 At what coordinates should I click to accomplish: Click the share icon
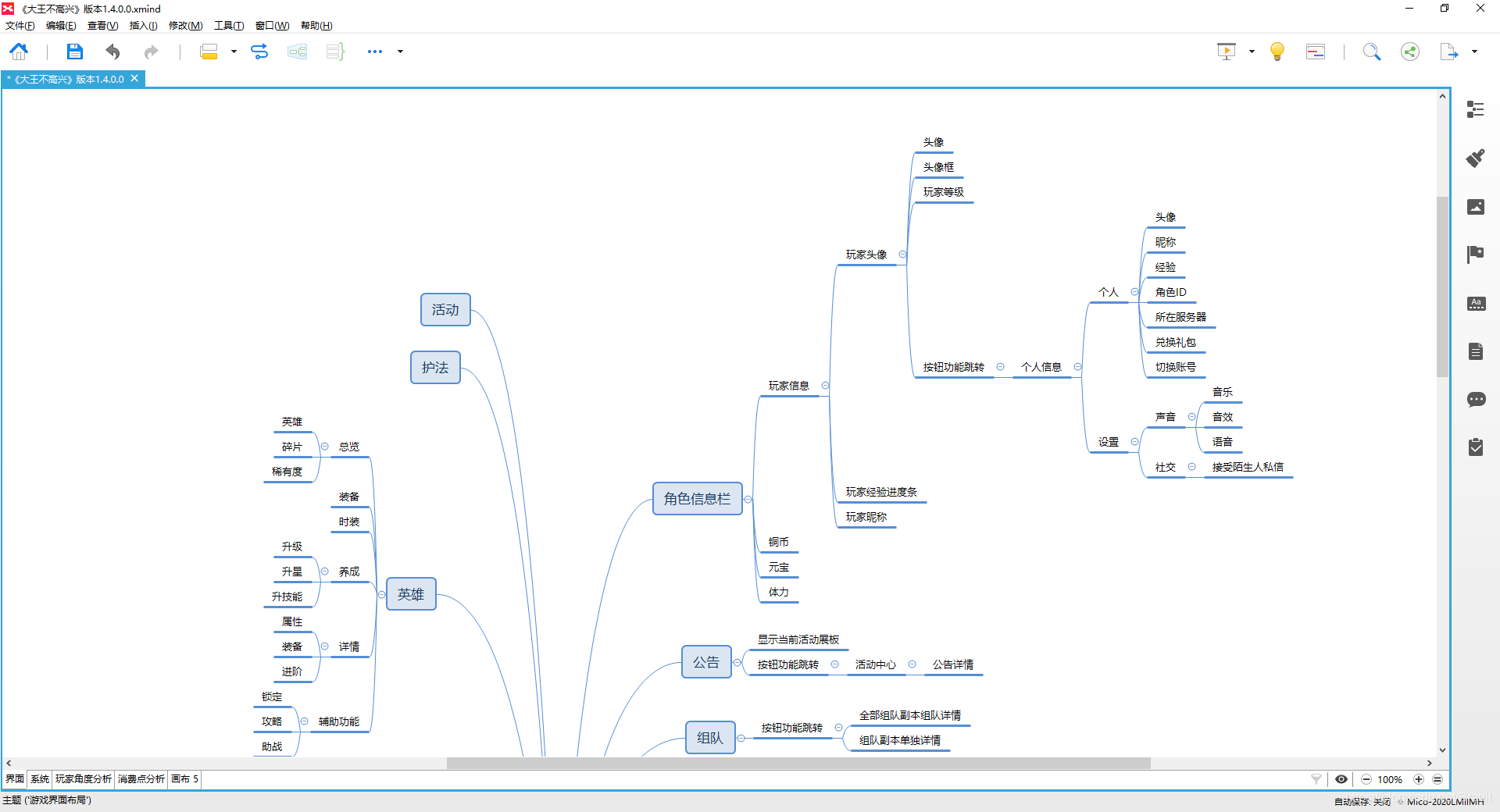tap(1410, 52)
